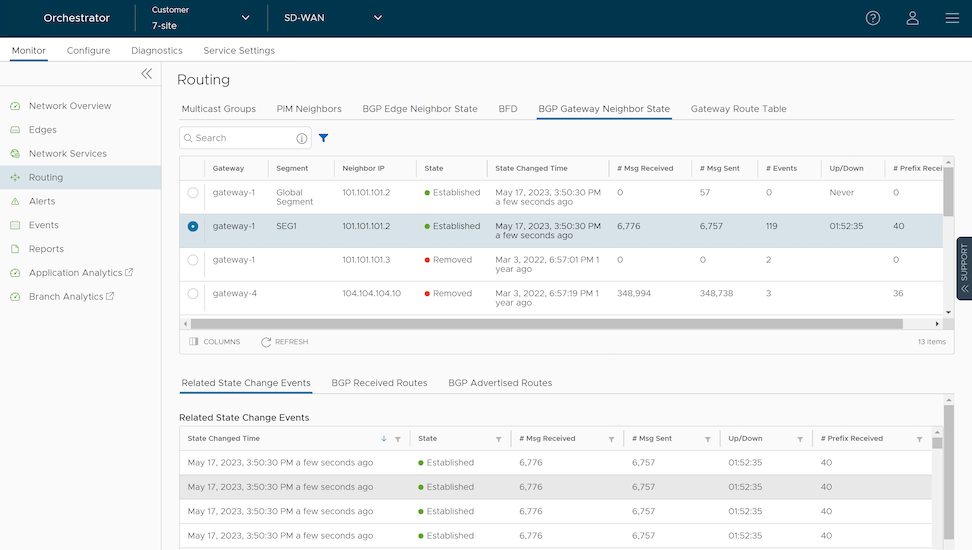
Task: Click filter icon in State column header
Action: coord(499,439)
